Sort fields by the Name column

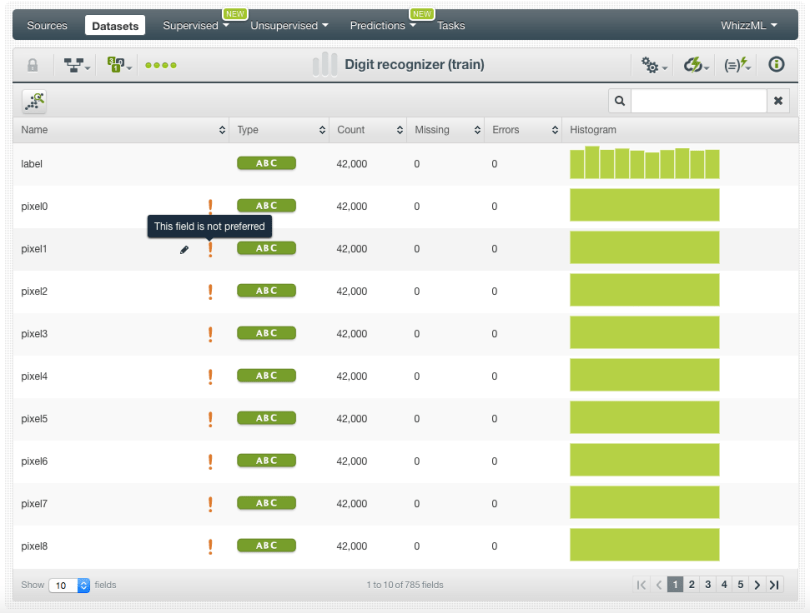point(120,130)
